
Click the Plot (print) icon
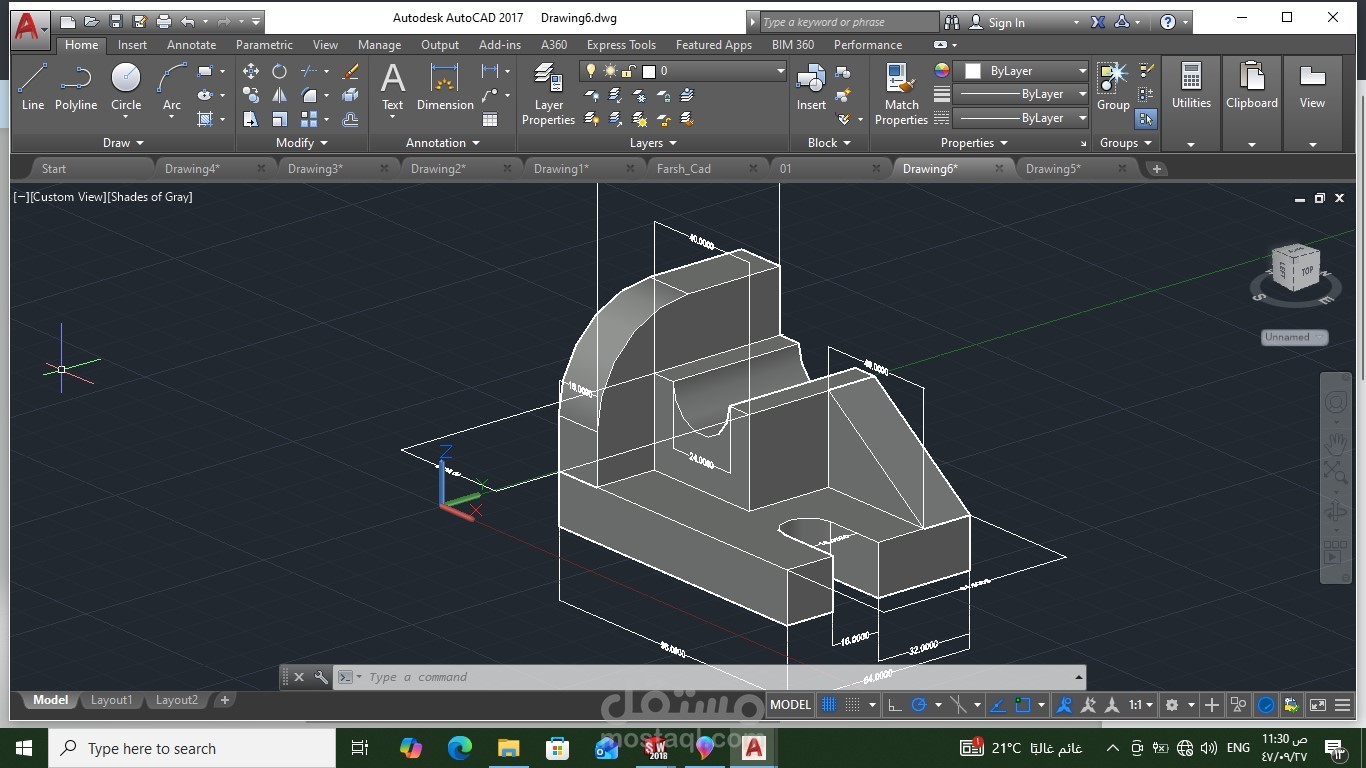pyautogui.click(x=164, y=22)
